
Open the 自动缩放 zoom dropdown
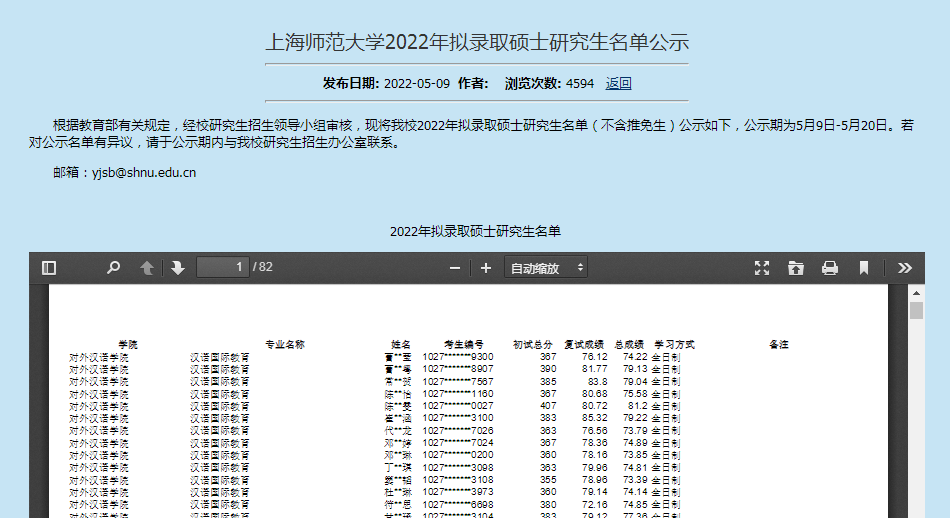(547, 268)
